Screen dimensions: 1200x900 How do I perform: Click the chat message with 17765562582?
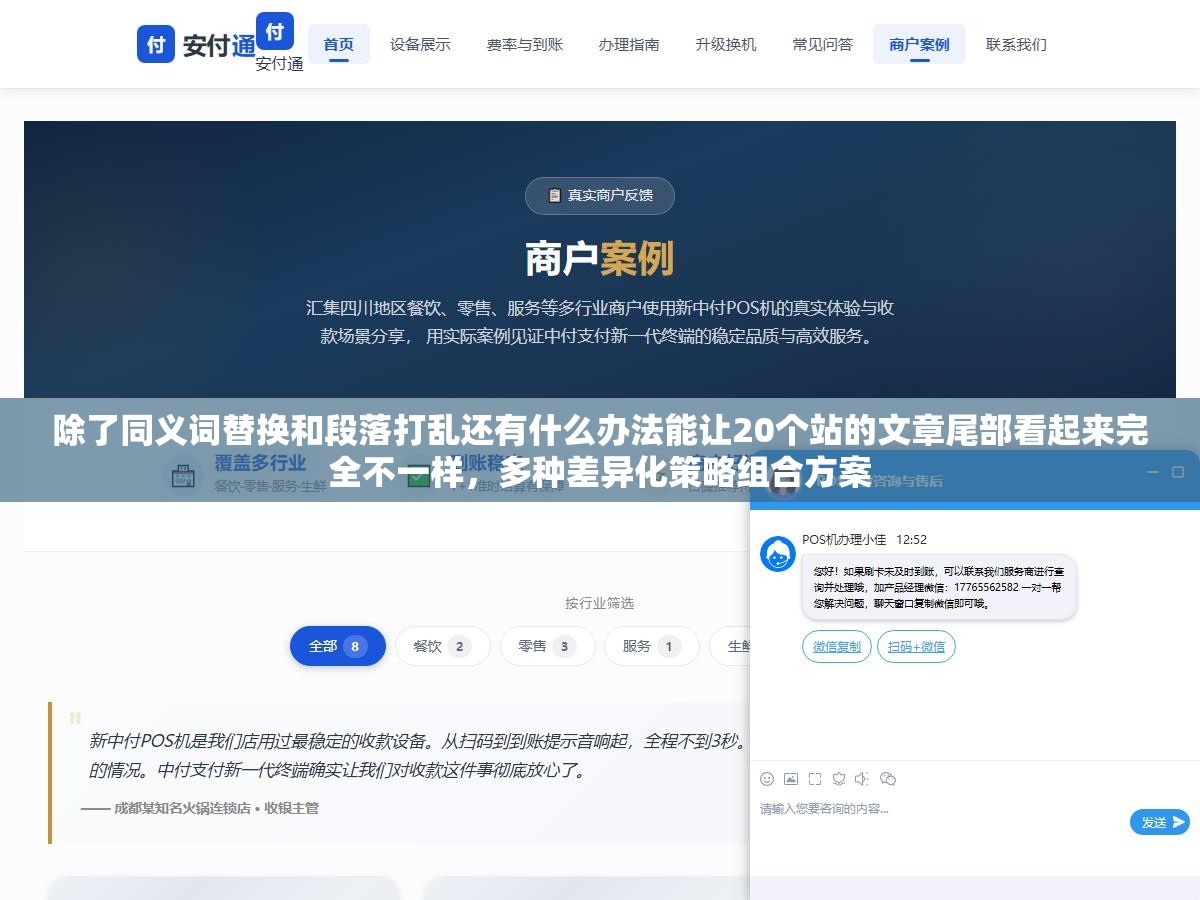click(x=939, y=587)
